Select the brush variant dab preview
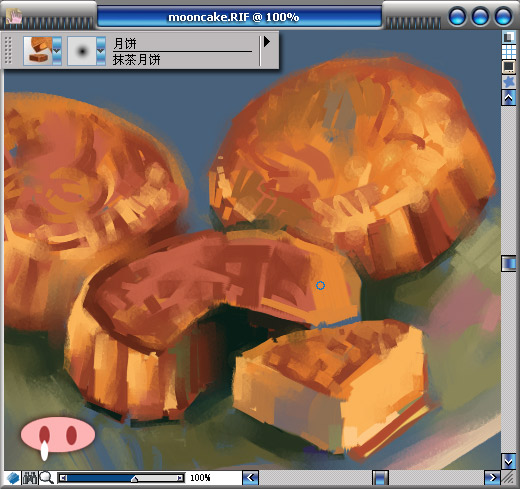Viewport: 520px width, 489px height. pyautogui.click(x=82, y=51)
